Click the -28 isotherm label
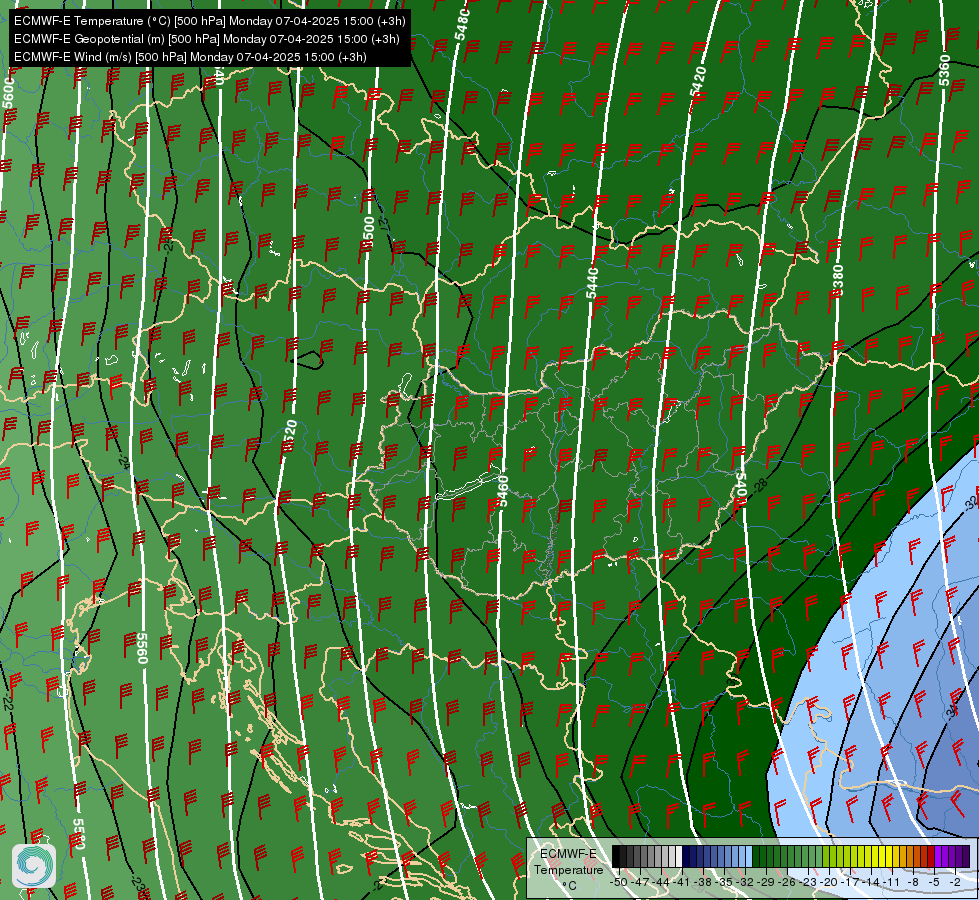This screenshot has height=900, width=979. point(760,485)
